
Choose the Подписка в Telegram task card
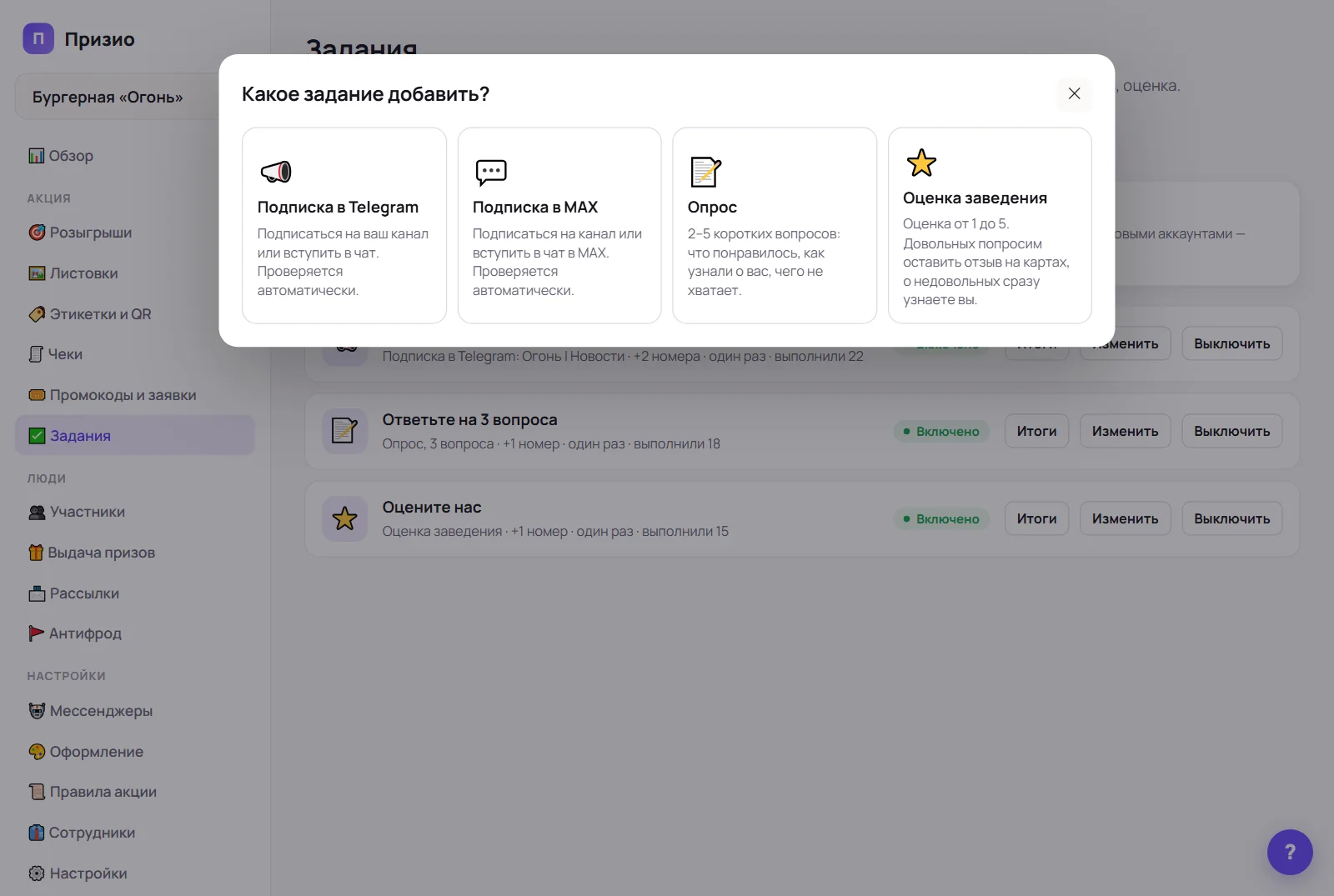pos(344,225)
